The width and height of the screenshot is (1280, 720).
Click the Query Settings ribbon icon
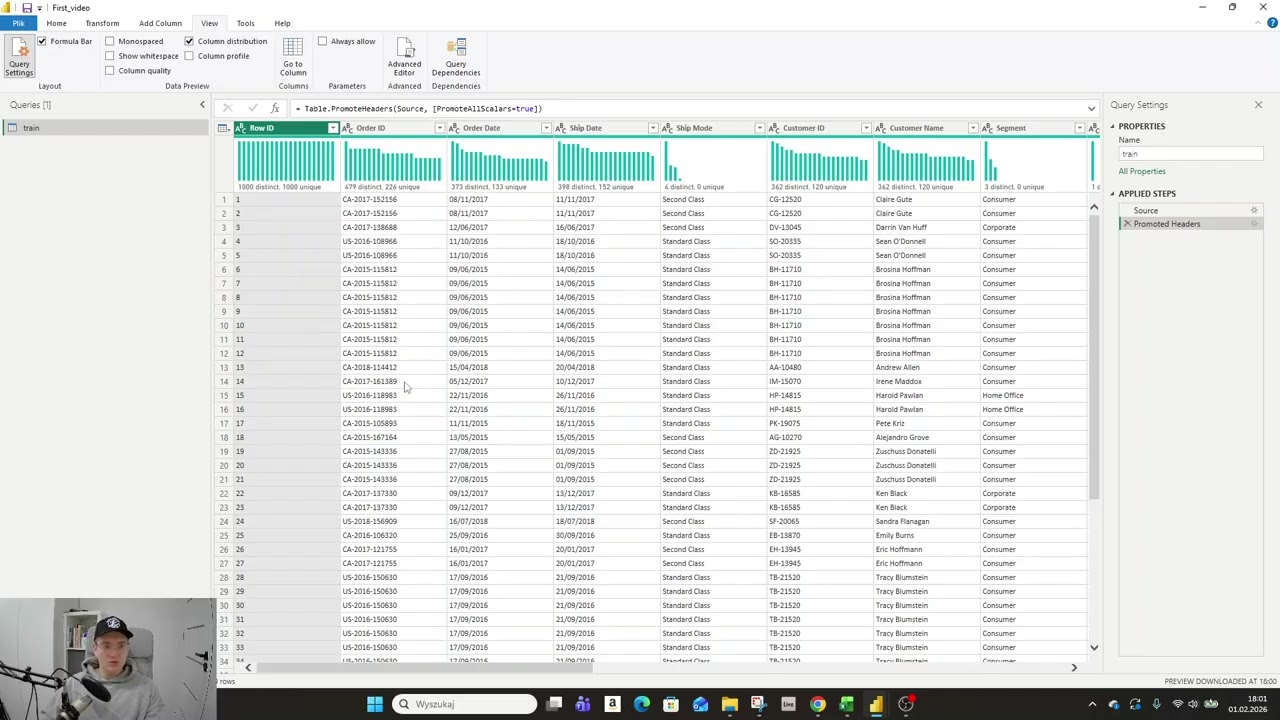[19, 57]
